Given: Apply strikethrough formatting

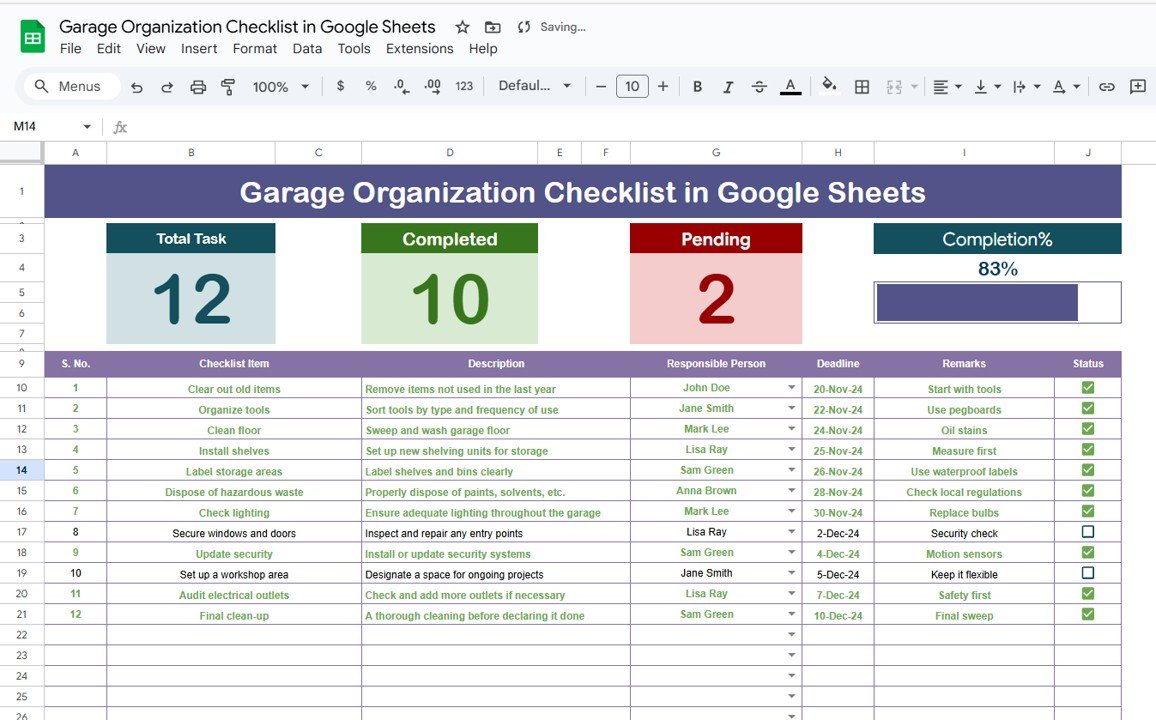Looking at the screenshot, I should pos(759,86).
